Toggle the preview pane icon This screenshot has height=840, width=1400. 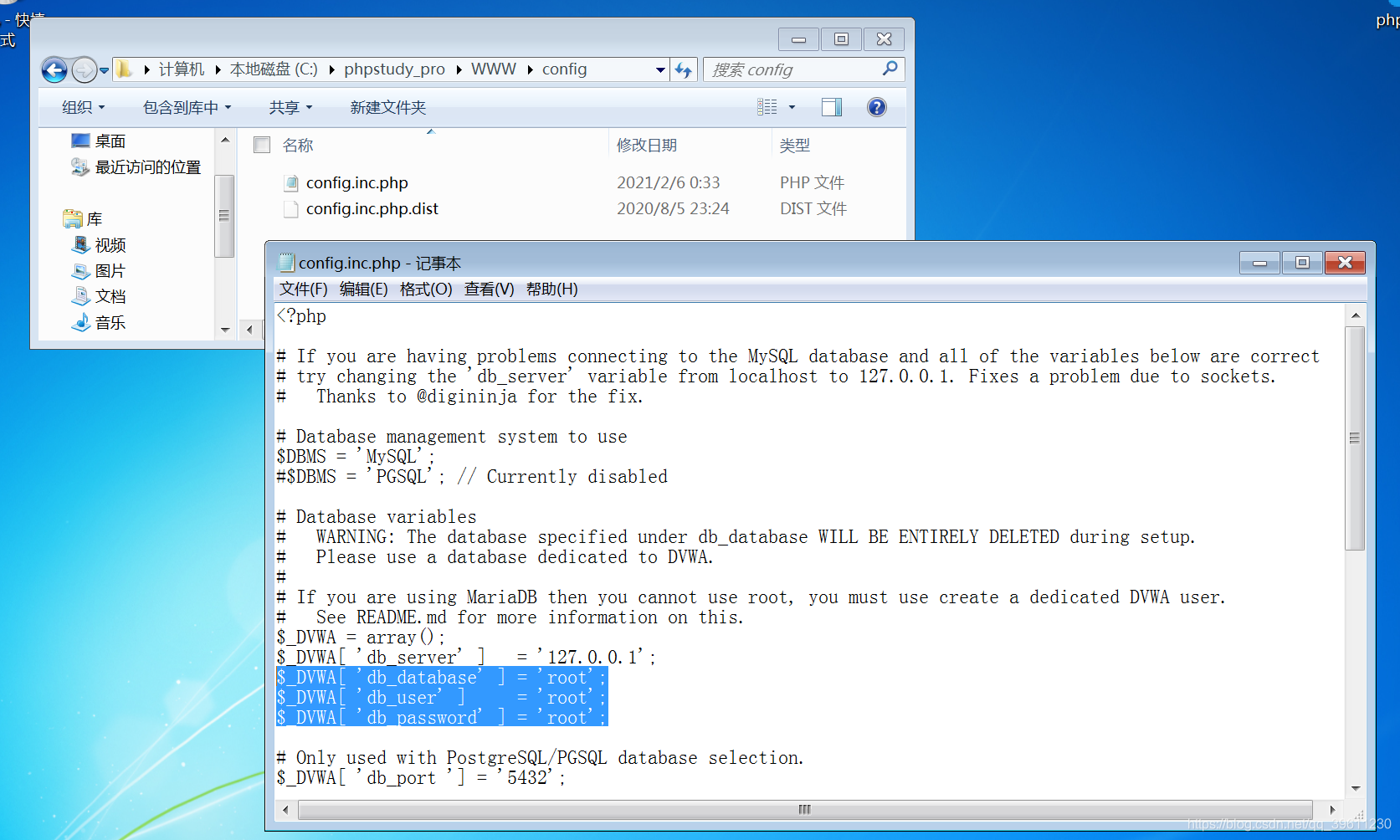click(832, 107)
